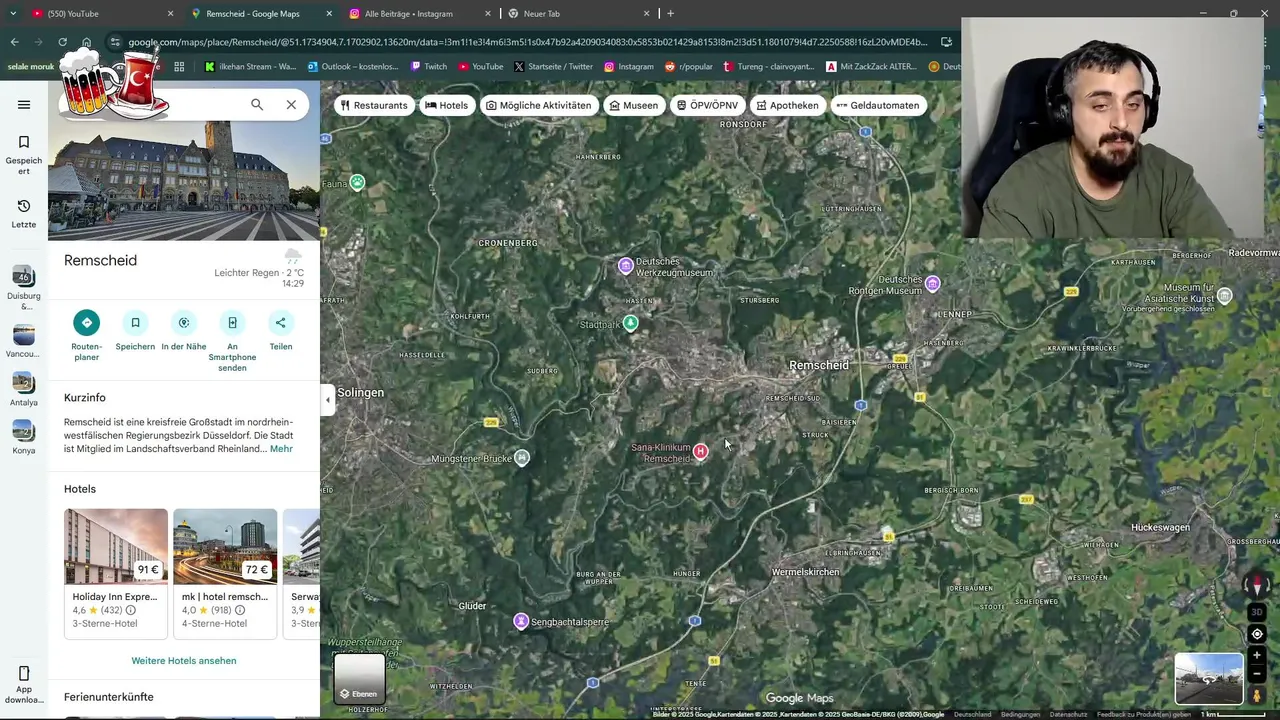Click the Deutsches Röntgen-Museum marker
Screen dimensions: 1280x720
(933, 284)
